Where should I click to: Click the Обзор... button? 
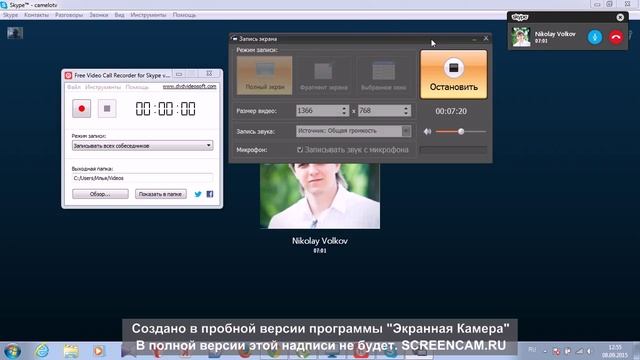[x=100, y=194]
